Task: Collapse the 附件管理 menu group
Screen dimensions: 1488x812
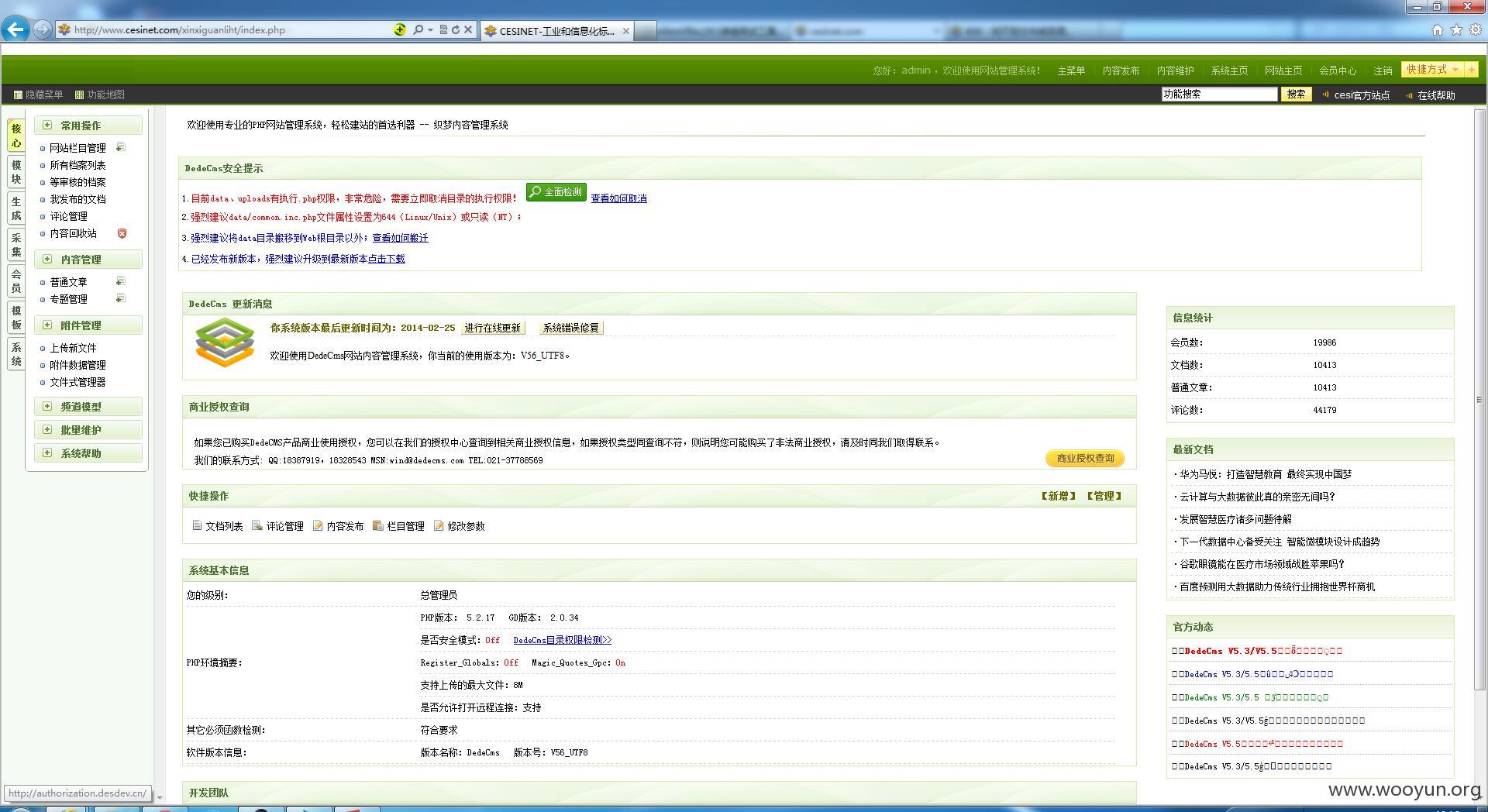Action: 47,325
